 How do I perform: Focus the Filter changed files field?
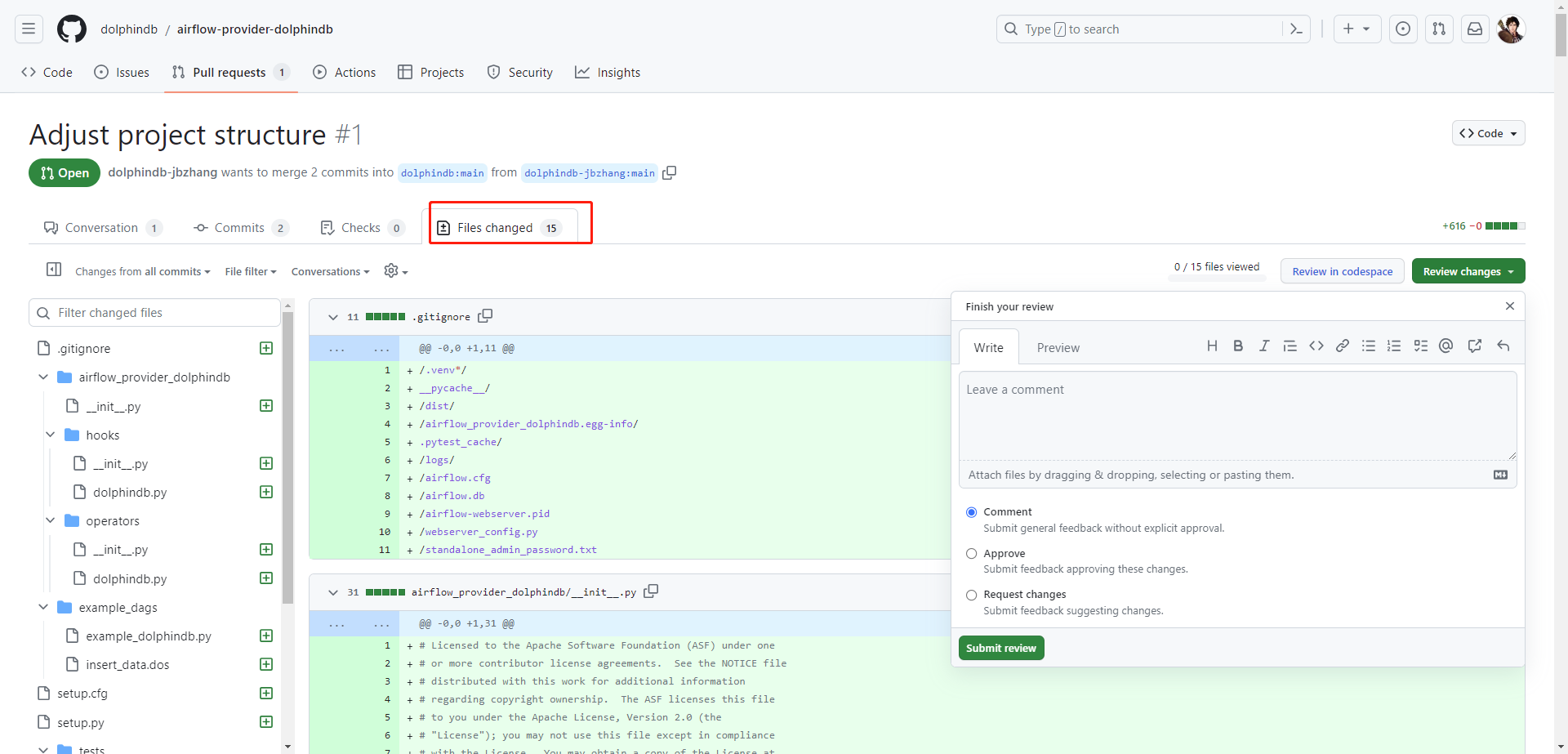(x=155, y=313)
